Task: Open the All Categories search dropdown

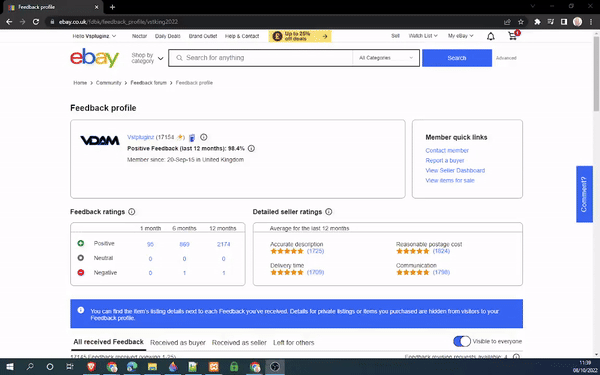Action: (x=386, y=58)
